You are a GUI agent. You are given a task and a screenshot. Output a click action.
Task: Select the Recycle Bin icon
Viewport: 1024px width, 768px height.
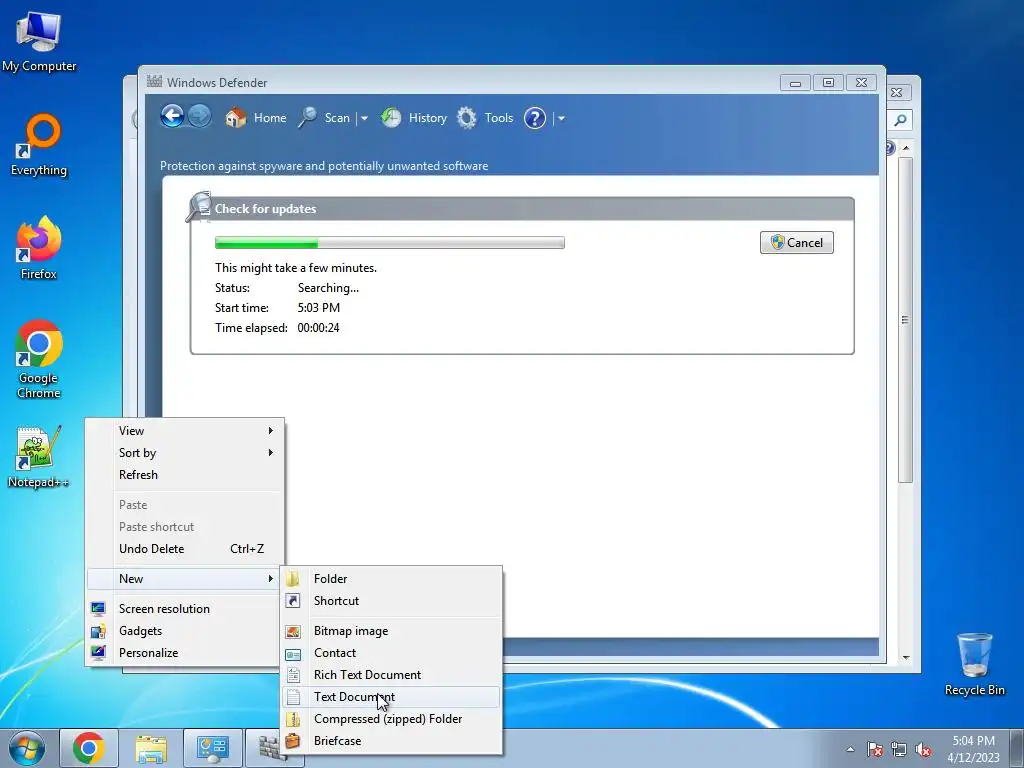[974, 664]
